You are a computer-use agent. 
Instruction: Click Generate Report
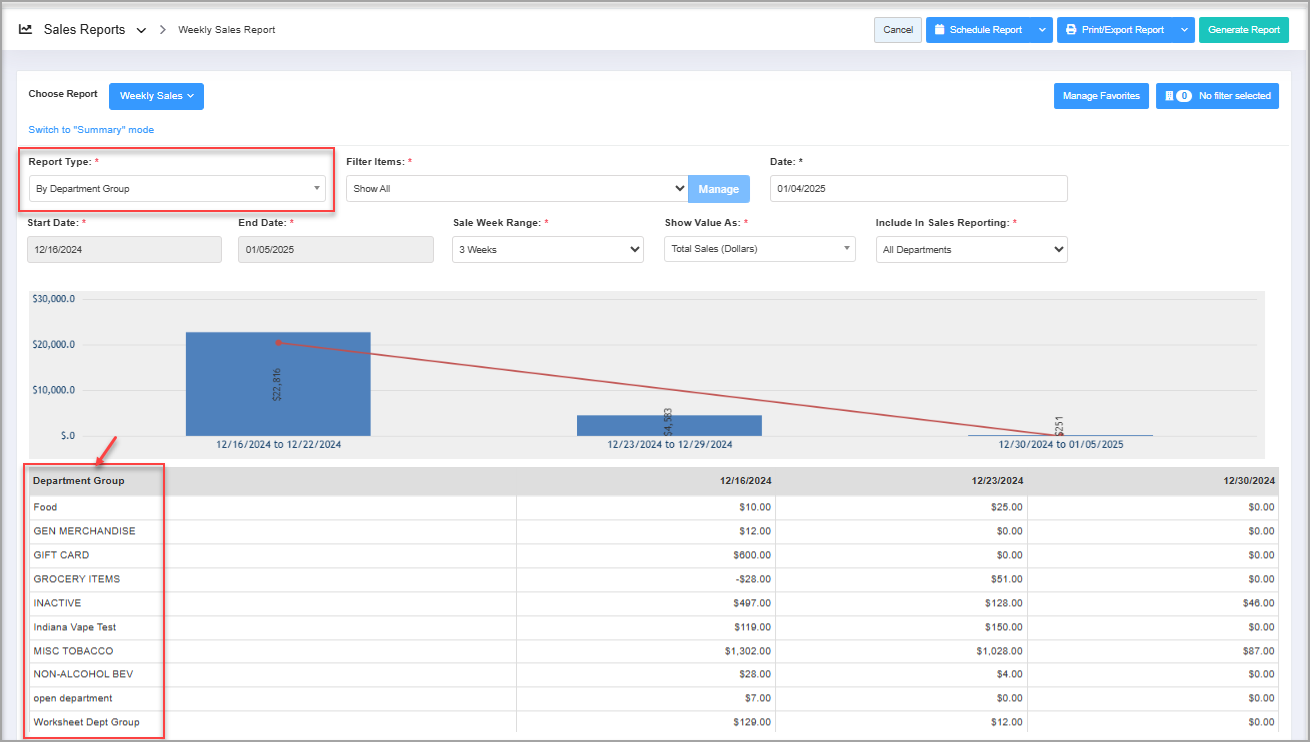point(1244,30)
